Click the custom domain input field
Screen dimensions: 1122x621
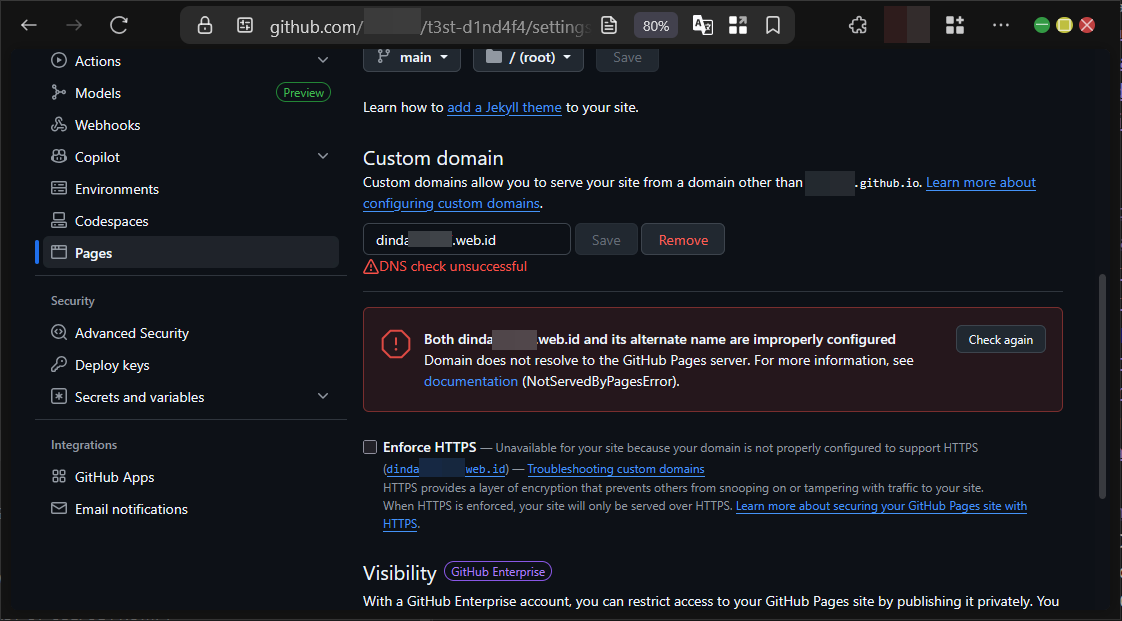466,239
